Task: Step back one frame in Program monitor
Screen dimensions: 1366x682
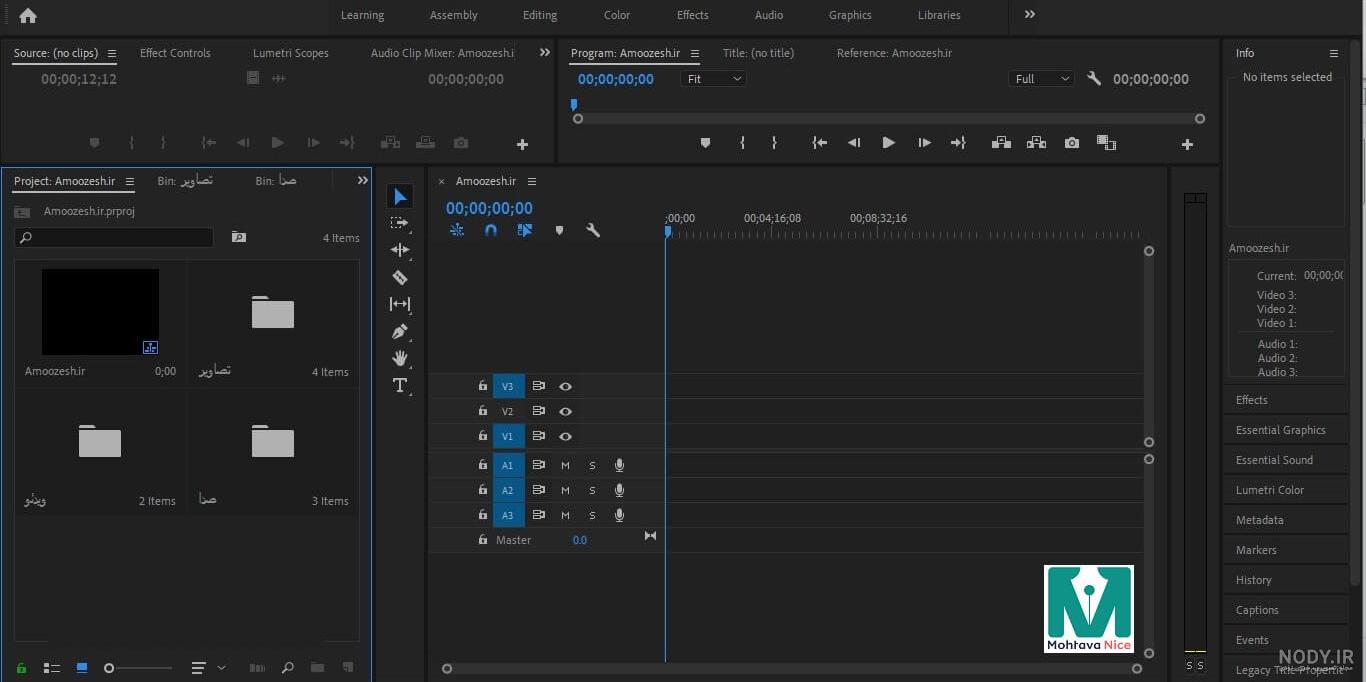Action: coord(854,143)
